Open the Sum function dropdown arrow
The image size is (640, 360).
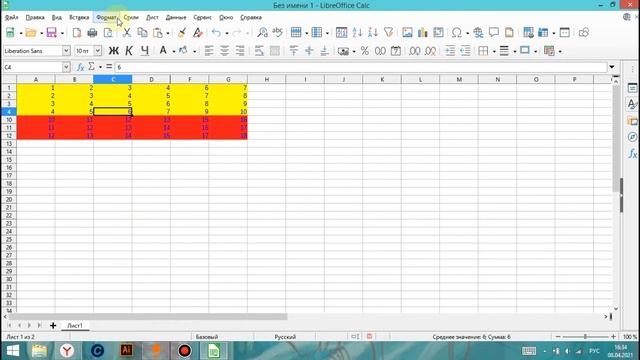(100, 67)
